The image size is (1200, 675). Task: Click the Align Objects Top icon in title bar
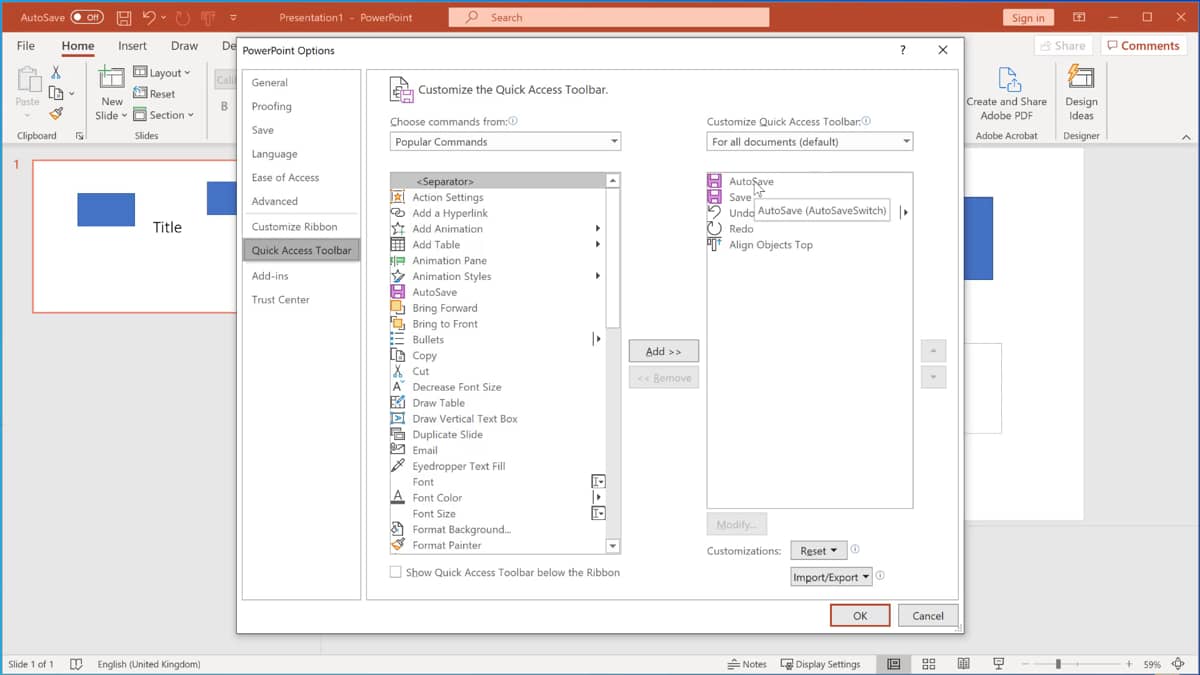point(208,17)
